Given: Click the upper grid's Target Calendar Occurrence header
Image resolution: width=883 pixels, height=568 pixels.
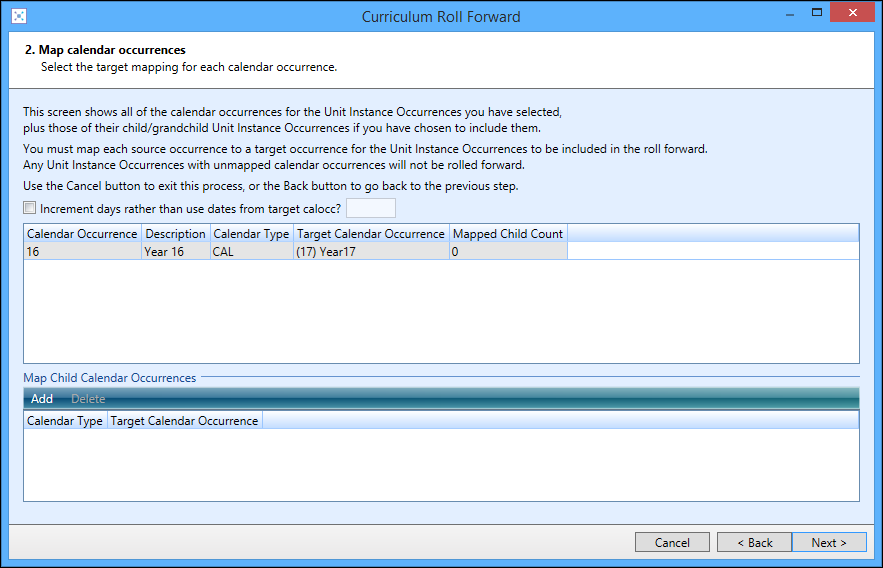Looking at the screenshot, I should [x=371, y=234].
